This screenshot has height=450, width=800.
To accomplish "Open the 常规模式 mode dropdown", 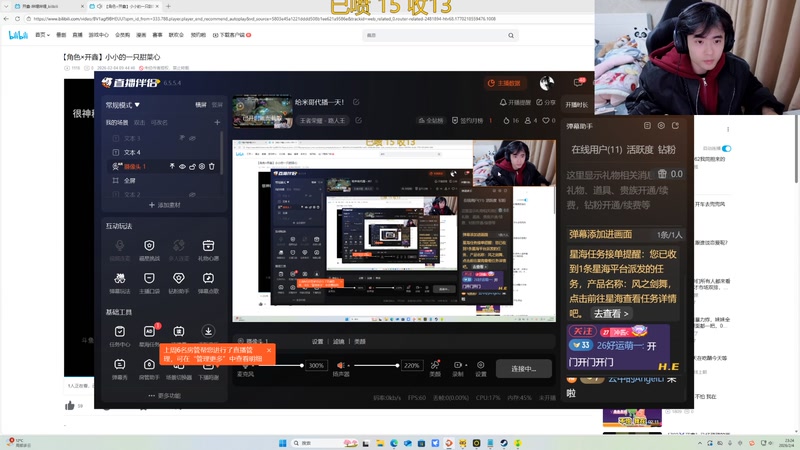I will 122,105.
